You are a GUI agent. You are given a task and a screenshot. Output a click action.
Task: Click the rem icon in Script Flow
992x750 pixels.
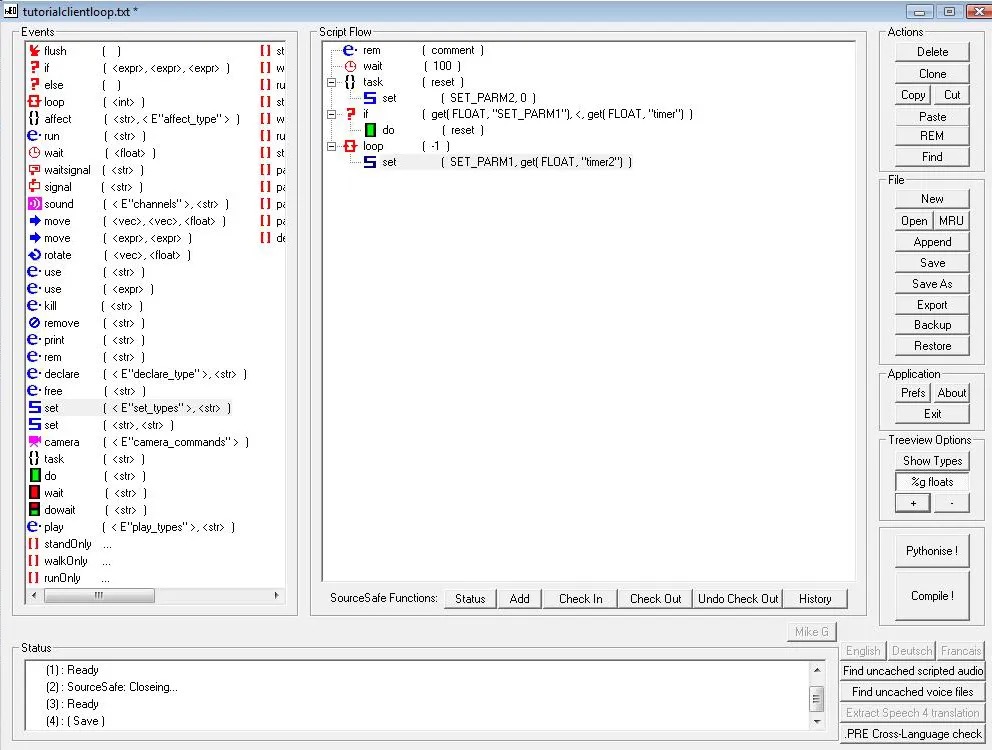(350, 50)
